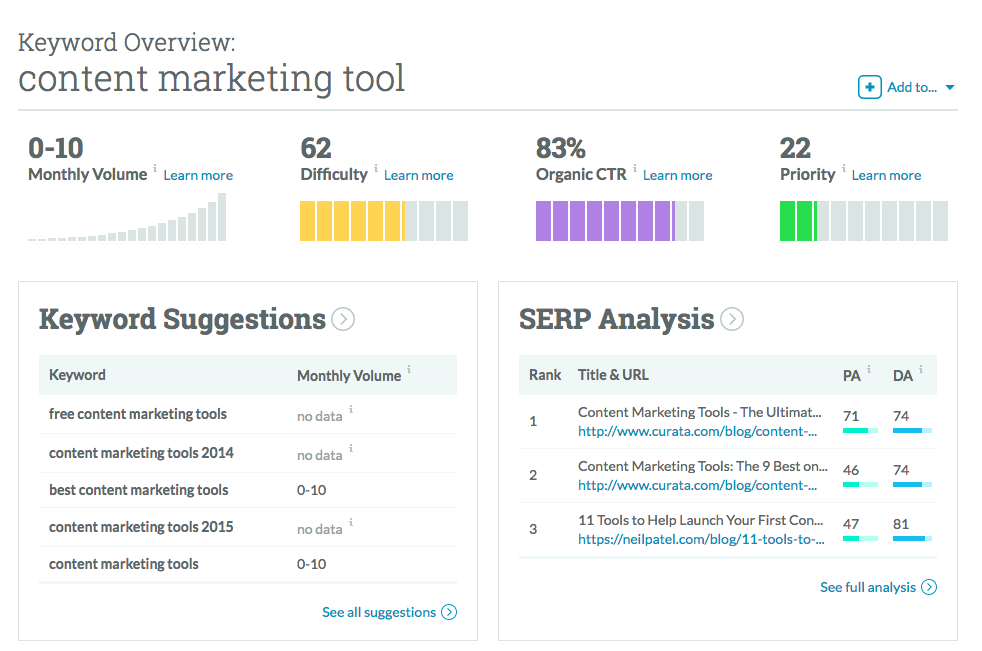982x651 pixels.
Task: Click the info icon next to Organic CTR
Action: pyautogui.click(x=634, y=168)
